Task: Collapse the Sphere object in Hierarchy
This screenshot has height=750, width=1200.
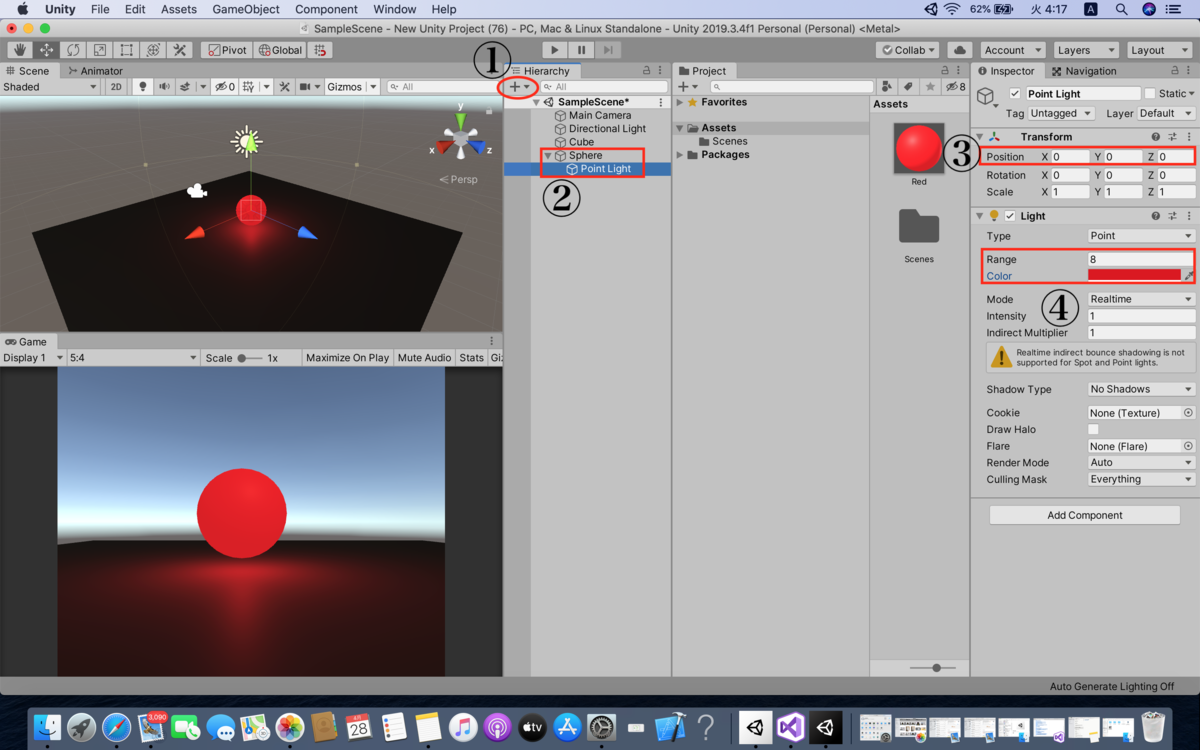Action: pyautogui.click(x=547, y=156)
